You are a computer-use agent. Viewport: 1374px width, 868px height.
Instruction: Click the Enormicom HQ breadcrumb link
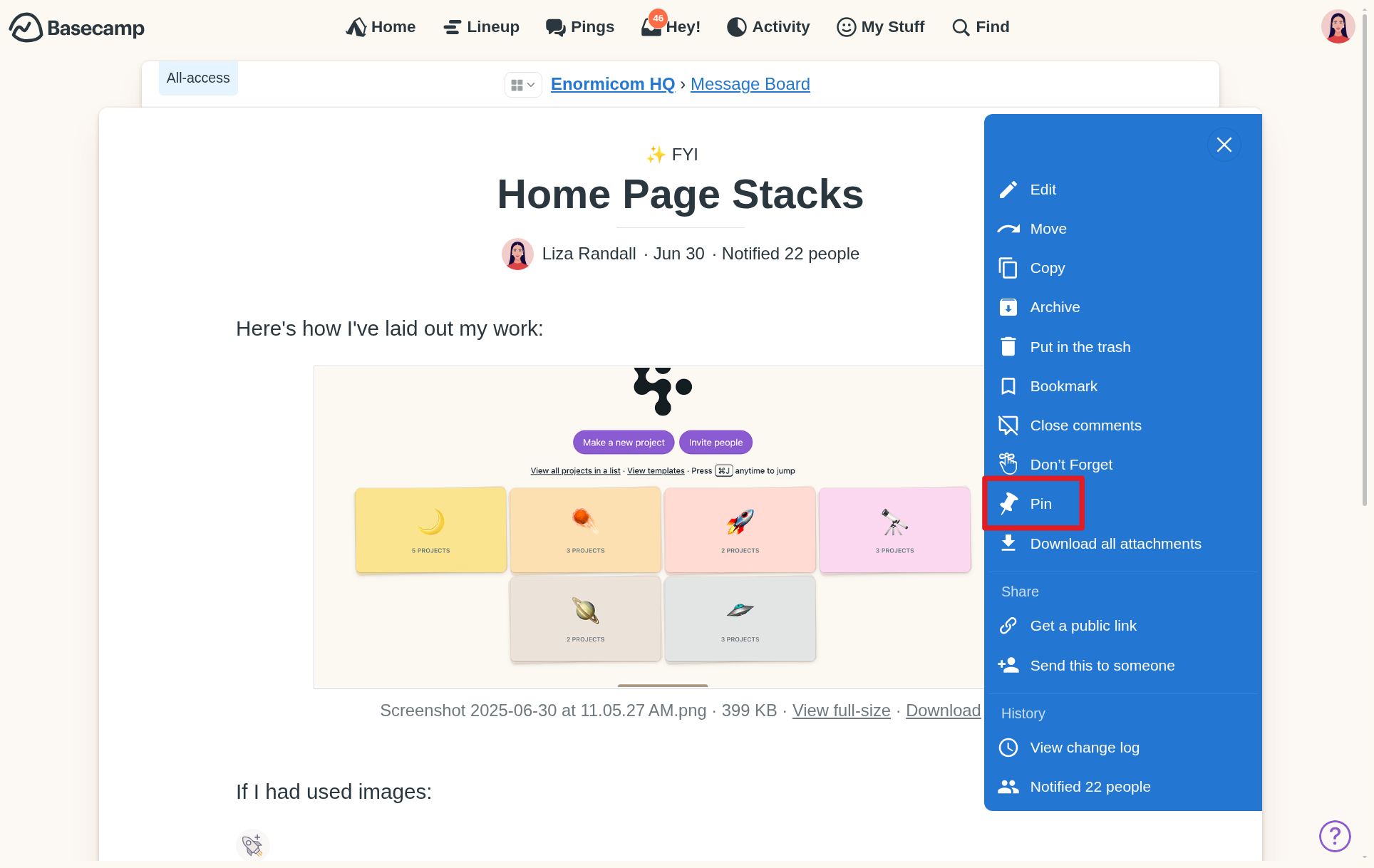click(612, 84)
